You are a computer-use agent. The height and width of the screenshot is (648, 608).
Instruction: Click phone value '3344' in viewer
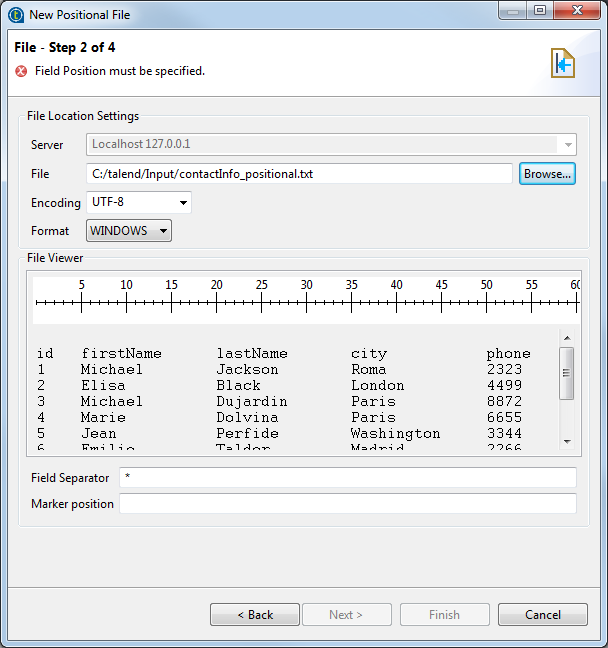pyautogui.click(x=504, y=434)
